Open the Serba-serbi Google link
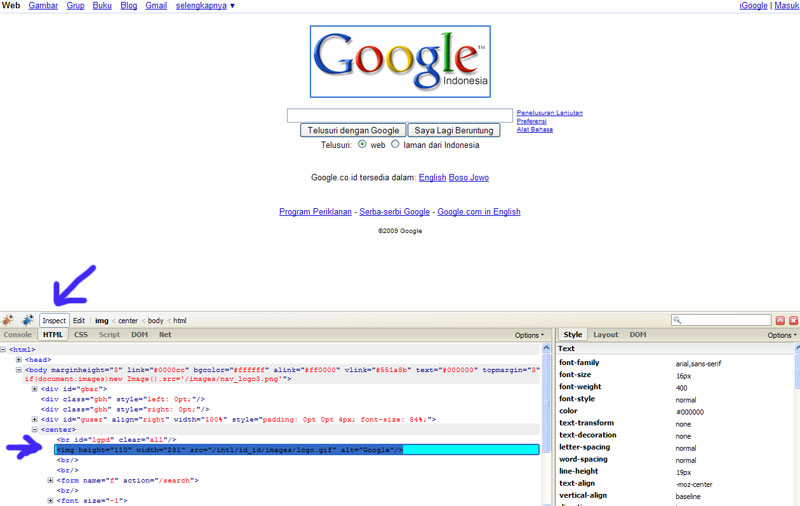The image size is (800, 506). (394, 212)
